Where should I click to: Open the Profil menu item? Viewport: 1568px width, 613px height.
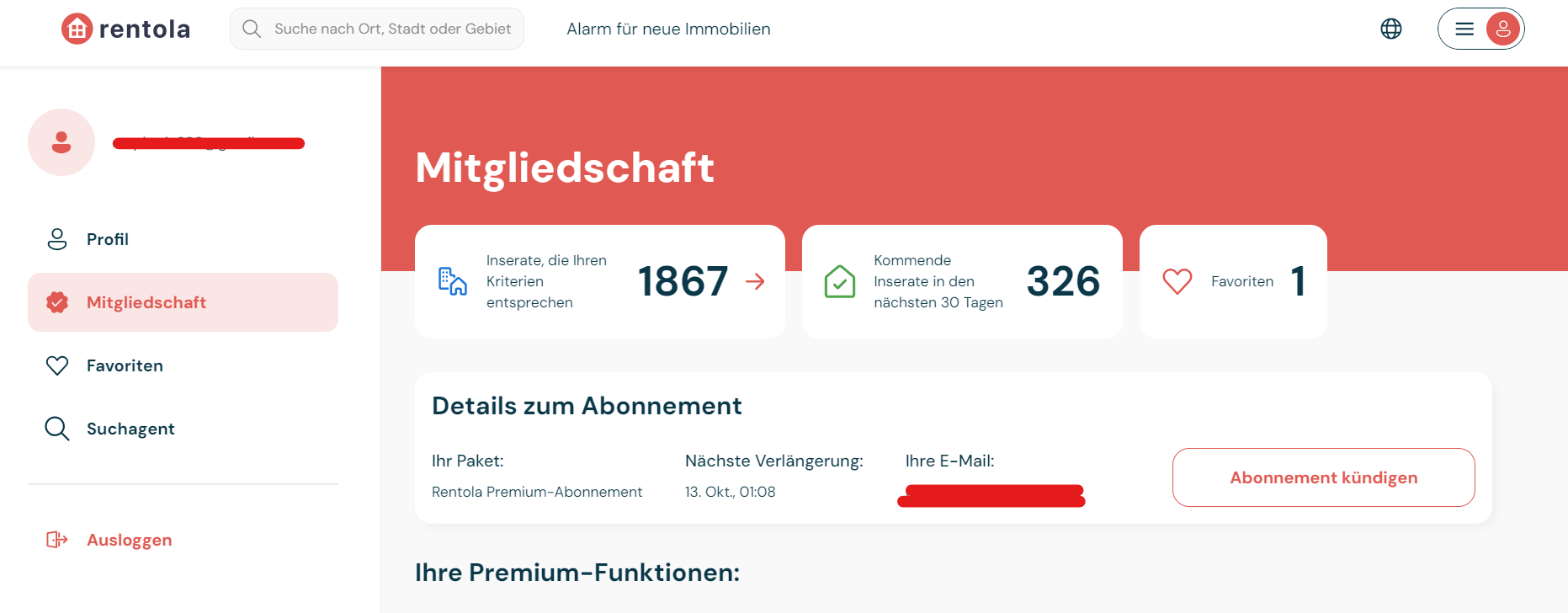coord(183,239)
